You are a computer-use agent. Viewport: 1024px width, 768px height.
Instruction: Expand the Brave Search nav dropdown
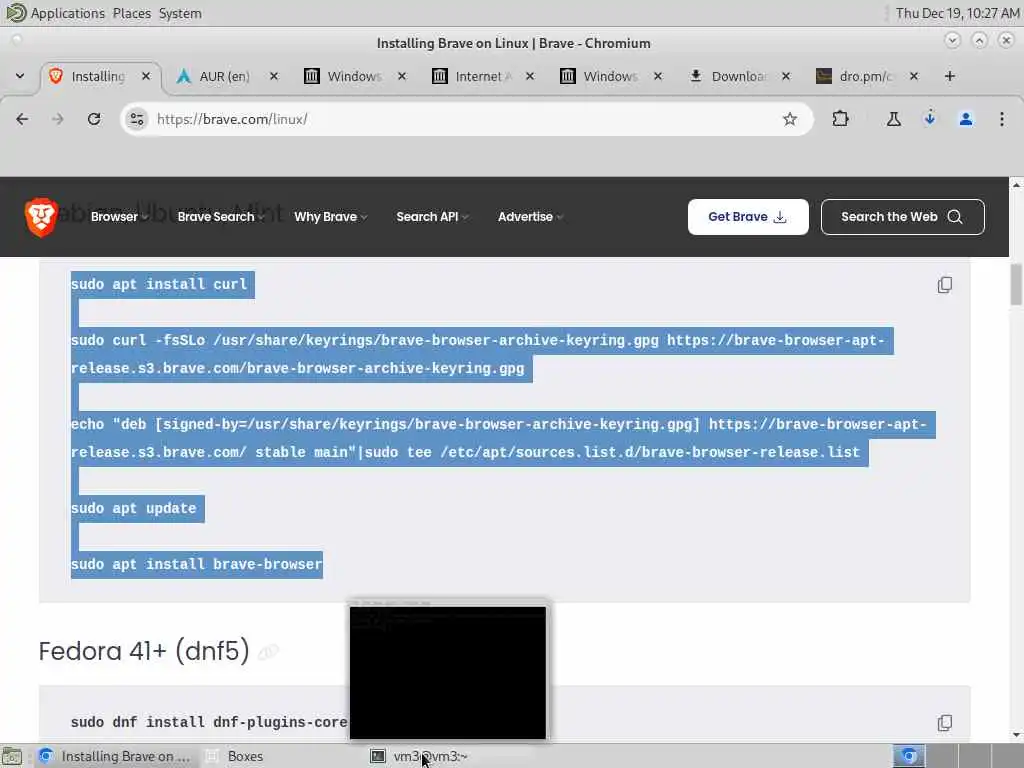coord(220,217)
